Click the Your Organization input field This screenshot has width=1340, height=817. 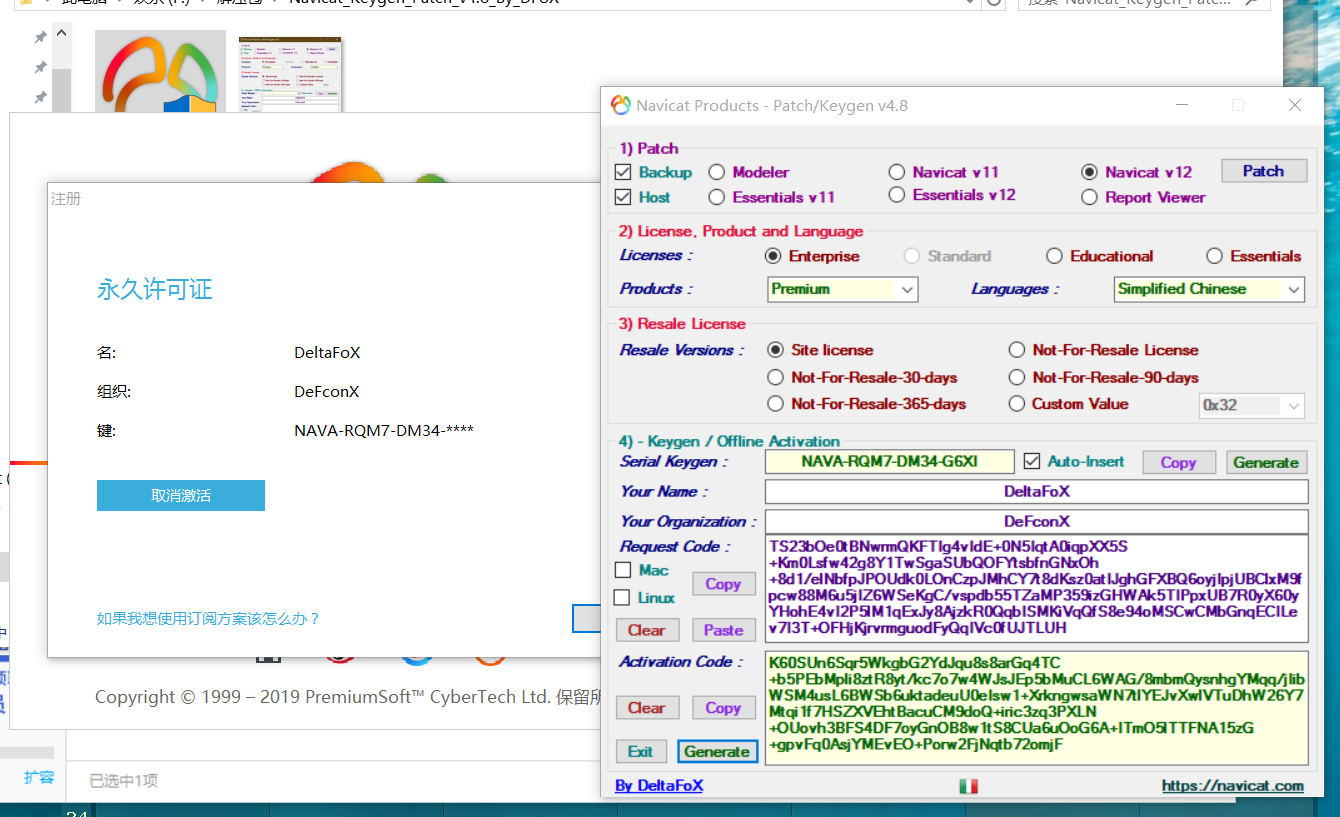[x=1037, y=521]
